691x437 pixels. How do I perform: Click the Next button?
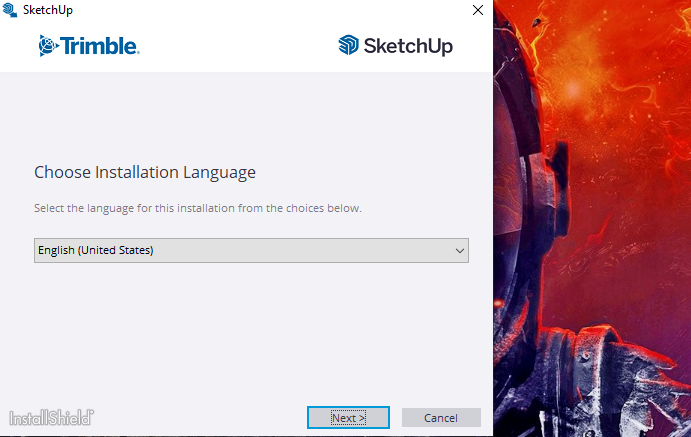pos(348,417)
